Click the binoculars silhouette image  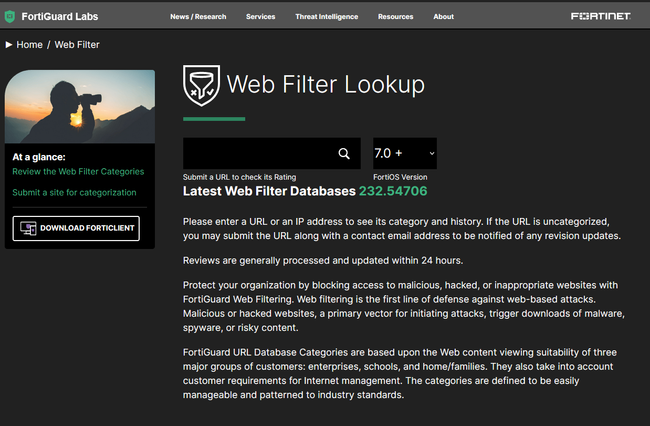(x=80, y=106)
